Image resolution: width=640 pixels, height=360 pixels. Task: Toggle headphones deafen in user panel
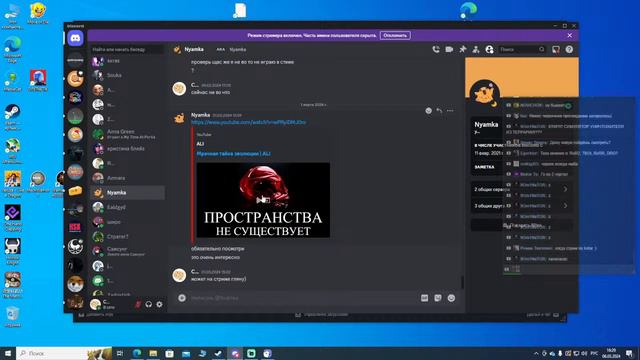pos(149,304)
